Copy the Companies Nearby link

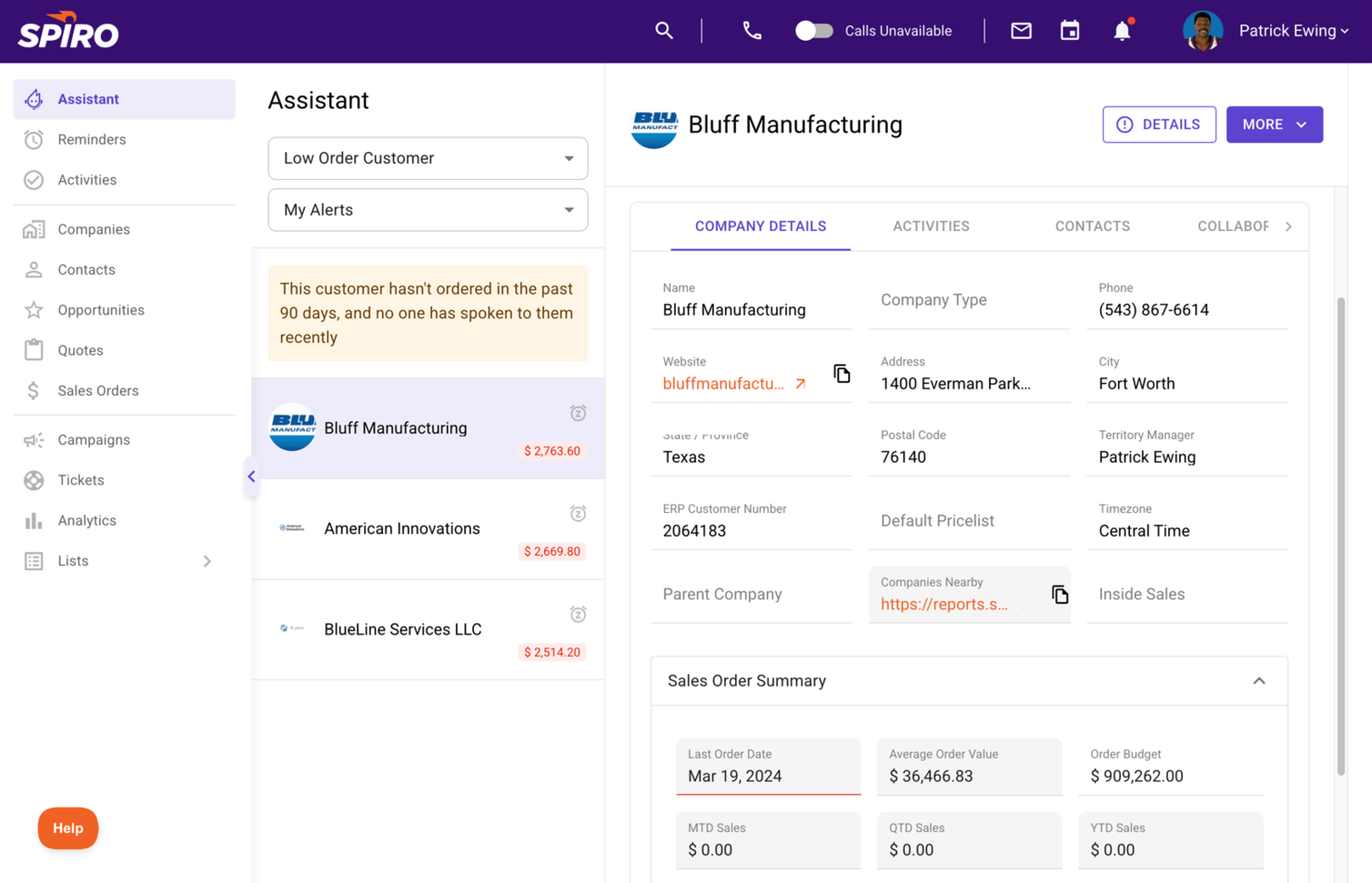tap(1060, 595)
